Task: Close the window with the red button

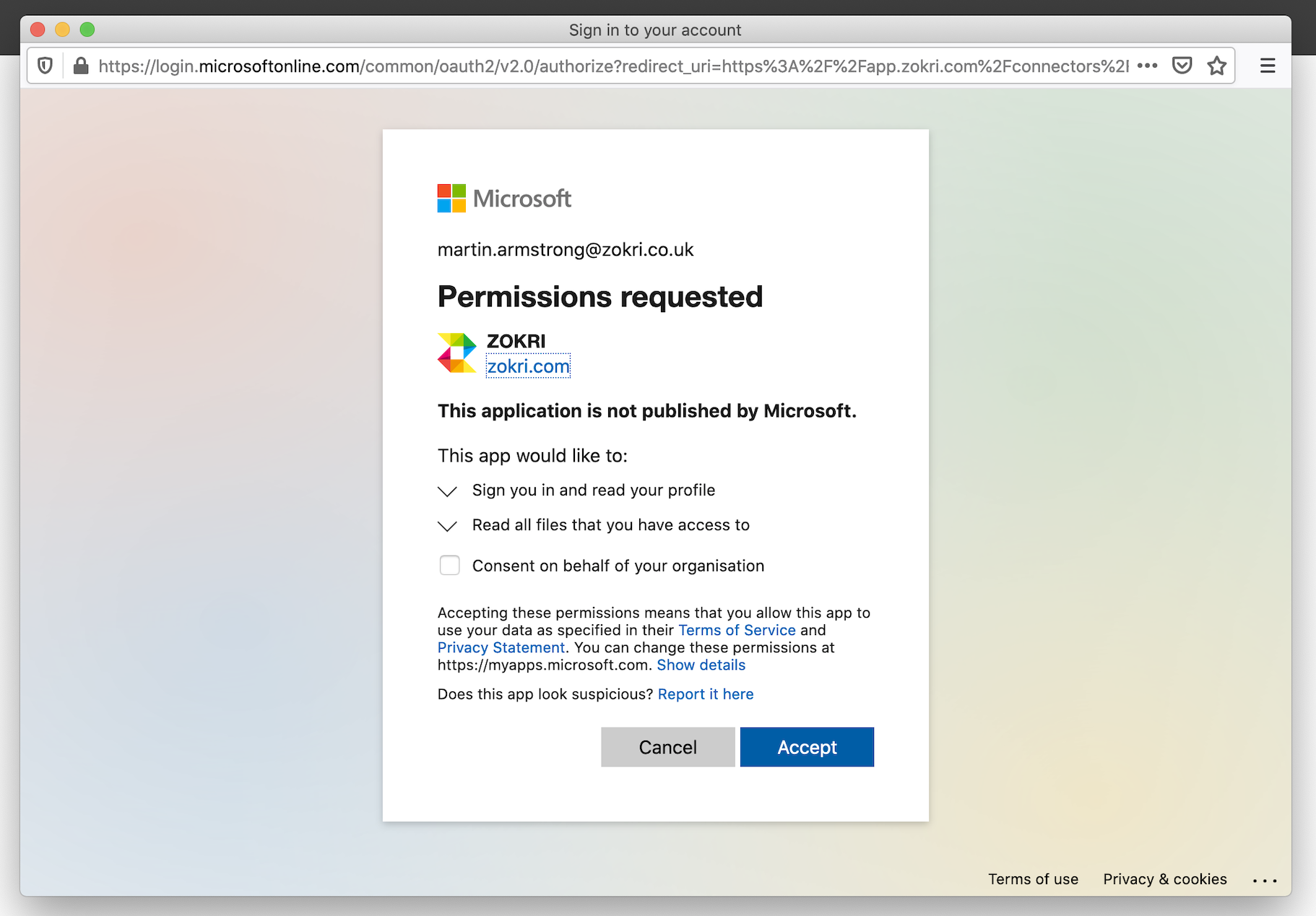Action: click(38, 29)
